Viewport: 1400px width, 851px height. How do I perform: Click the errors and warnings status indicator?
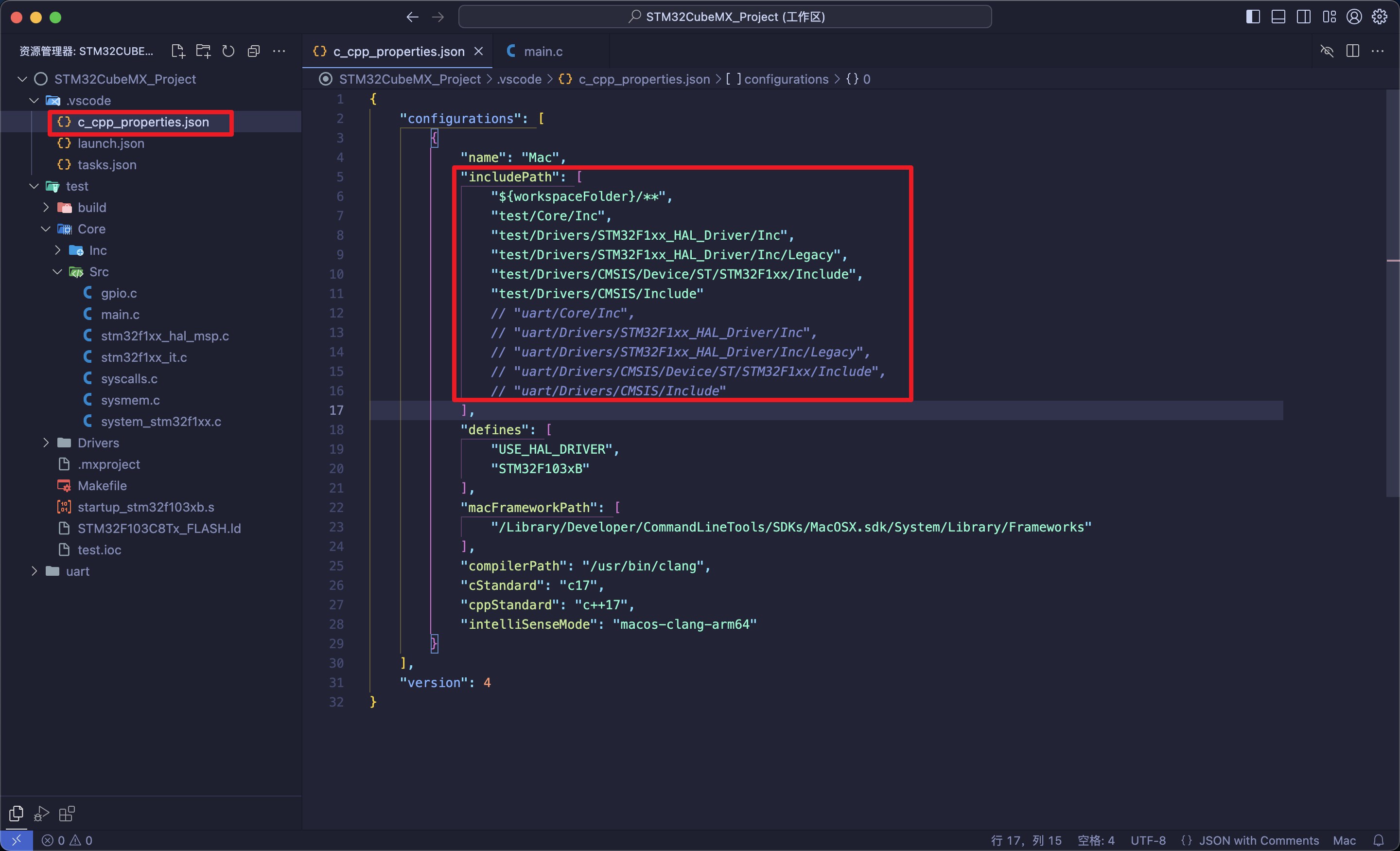click(x=67, y=840)
